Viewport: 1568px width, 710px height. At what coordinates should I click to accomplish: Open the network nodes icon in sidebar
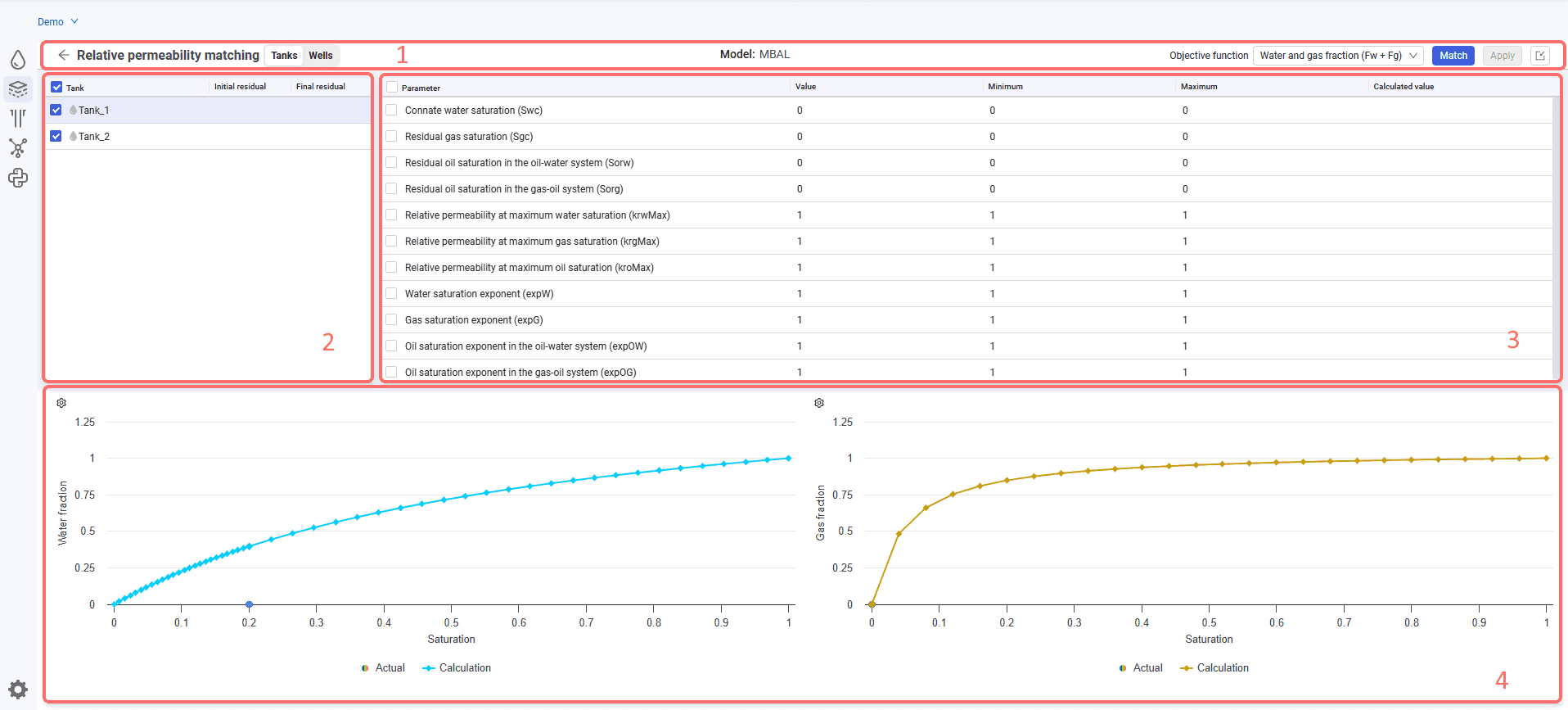[x=18, y=148]
